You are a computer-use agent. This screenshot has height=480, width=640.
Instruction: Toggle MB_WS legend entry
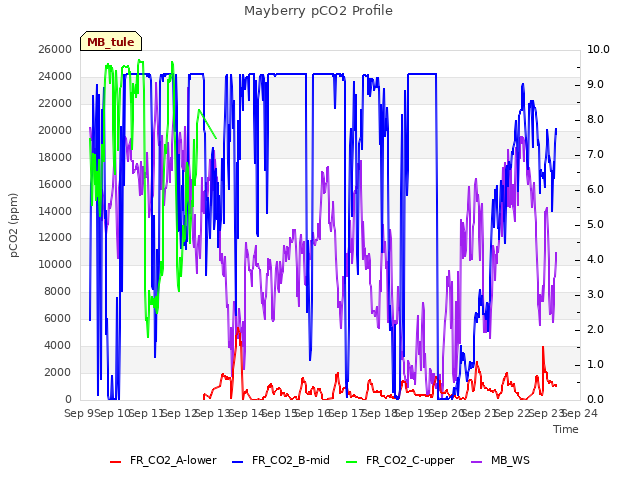pos(500,460)
